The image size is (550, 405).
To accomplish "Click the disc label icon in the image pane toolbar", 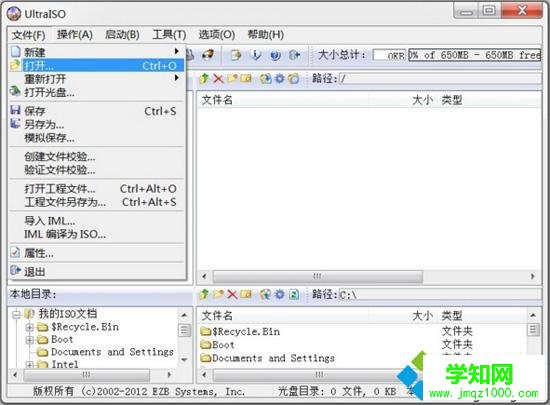I will pyautogui.click(x=294, y=78).
